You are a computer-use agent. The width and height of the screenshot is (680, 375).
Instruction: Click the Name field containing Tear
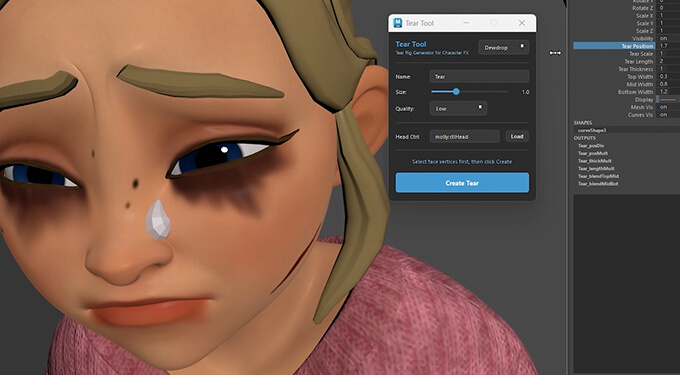coord(479,76)
